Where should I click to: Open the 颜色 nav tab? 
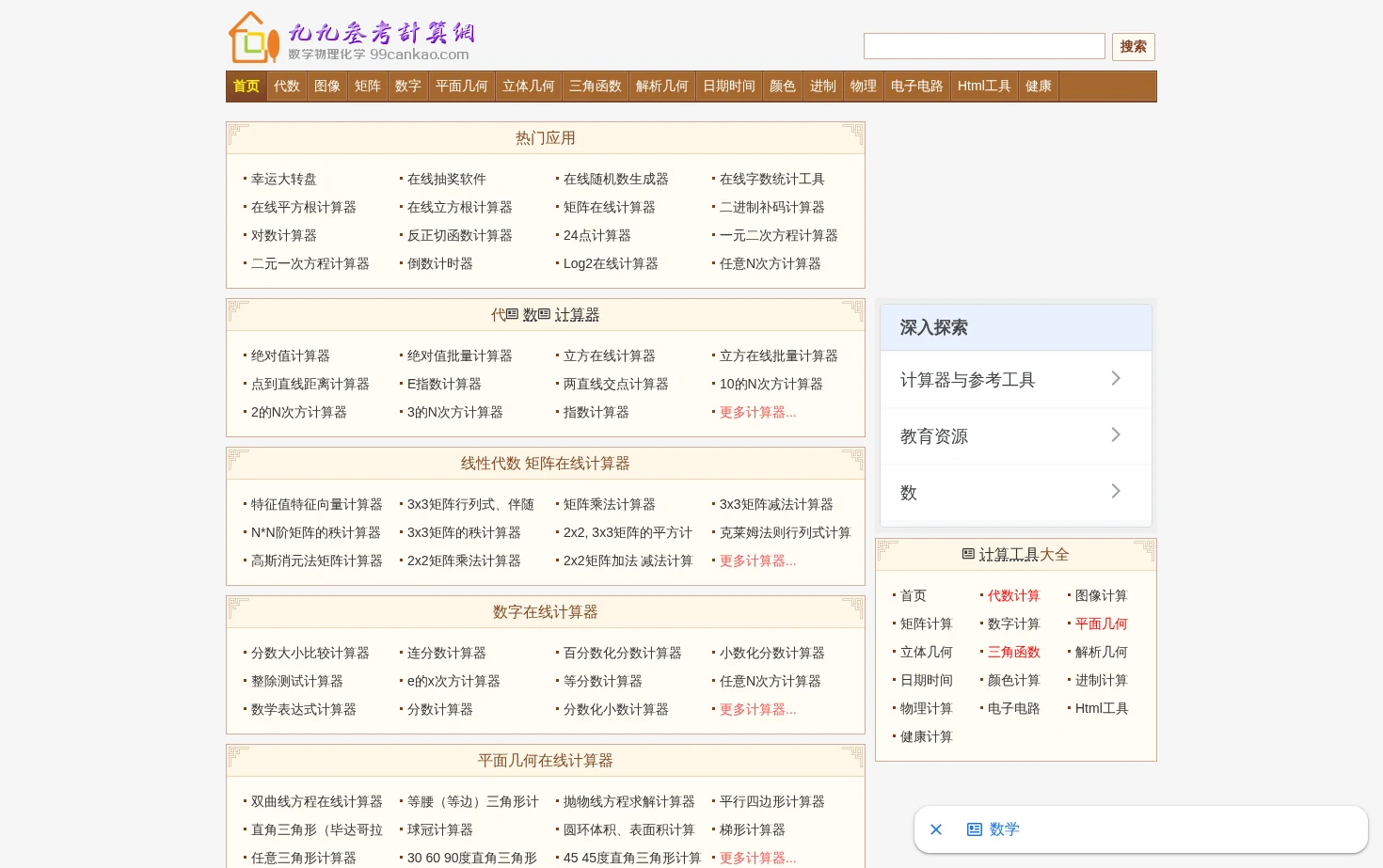coord(783,86)
